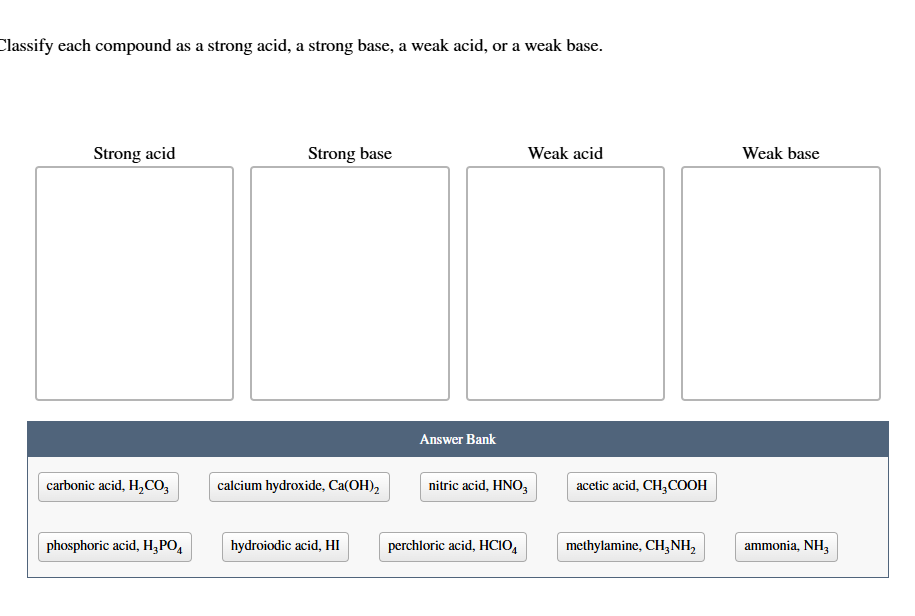
Task: Click inside the Answer Bank panel area
Action: [x=457, y=516]
